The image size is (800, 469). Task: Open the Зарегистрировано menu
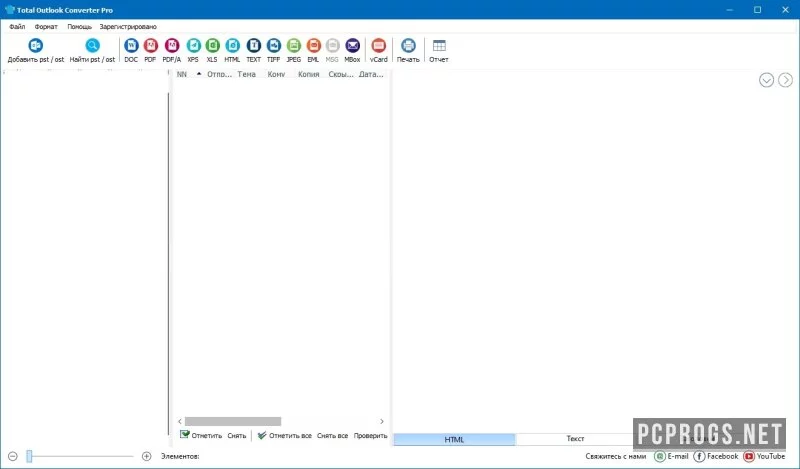128,27
